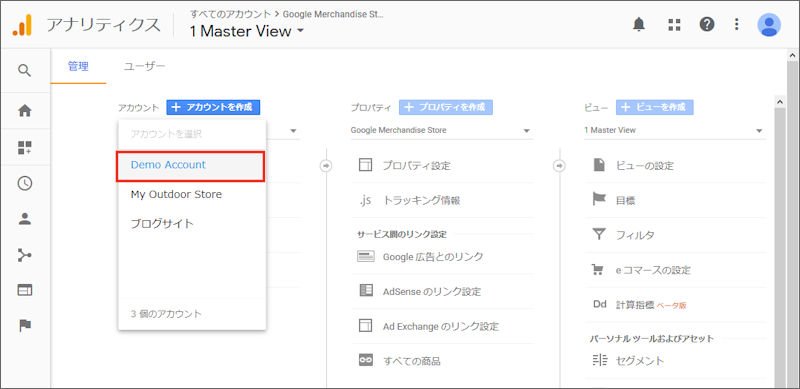The width and height of the screenshot is (800, 389).
Task: Click the アカウントを作成 button
Action: click(x=213, y=107)
